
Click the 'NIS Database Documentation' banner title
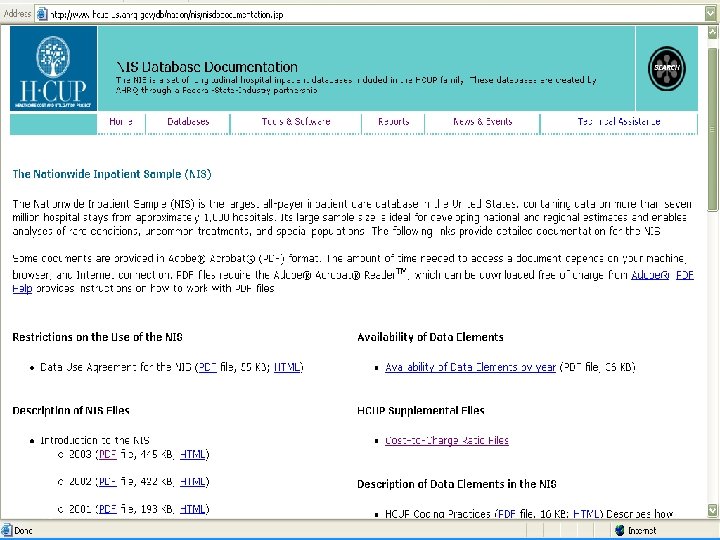[x=207, y=67]
